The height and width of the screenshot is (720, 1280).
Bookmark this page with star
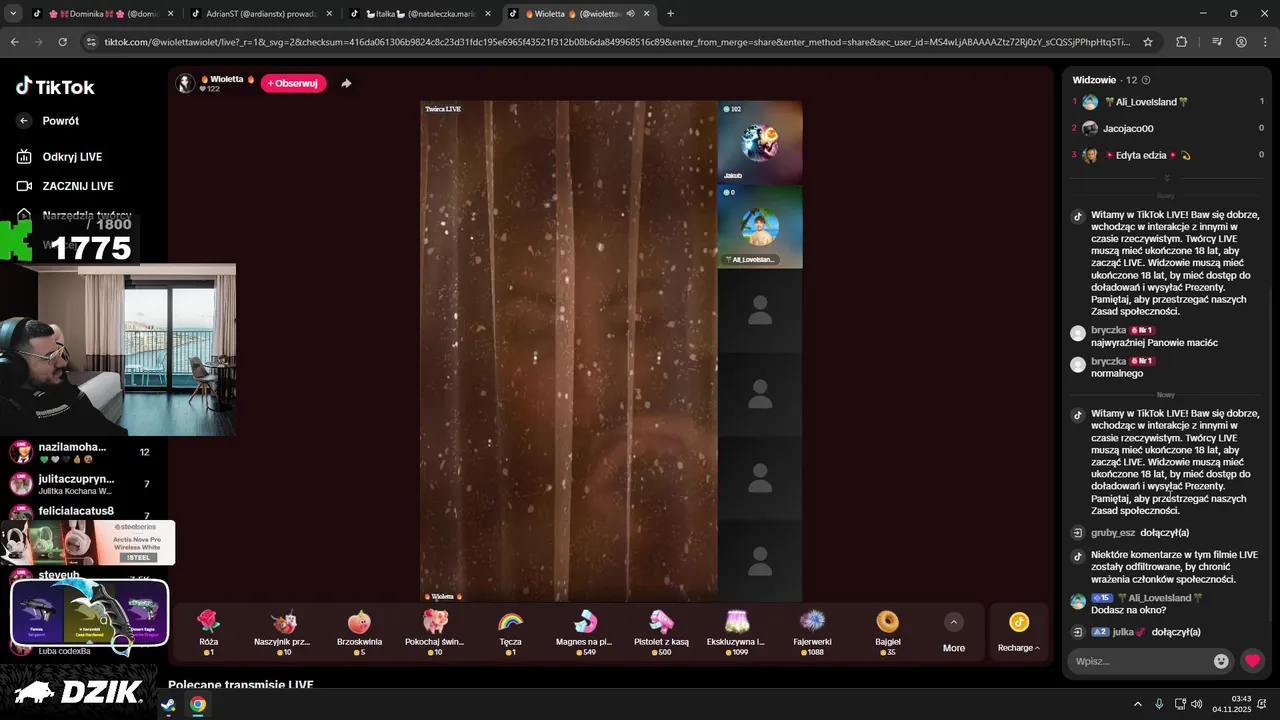tap(1148, 42)
